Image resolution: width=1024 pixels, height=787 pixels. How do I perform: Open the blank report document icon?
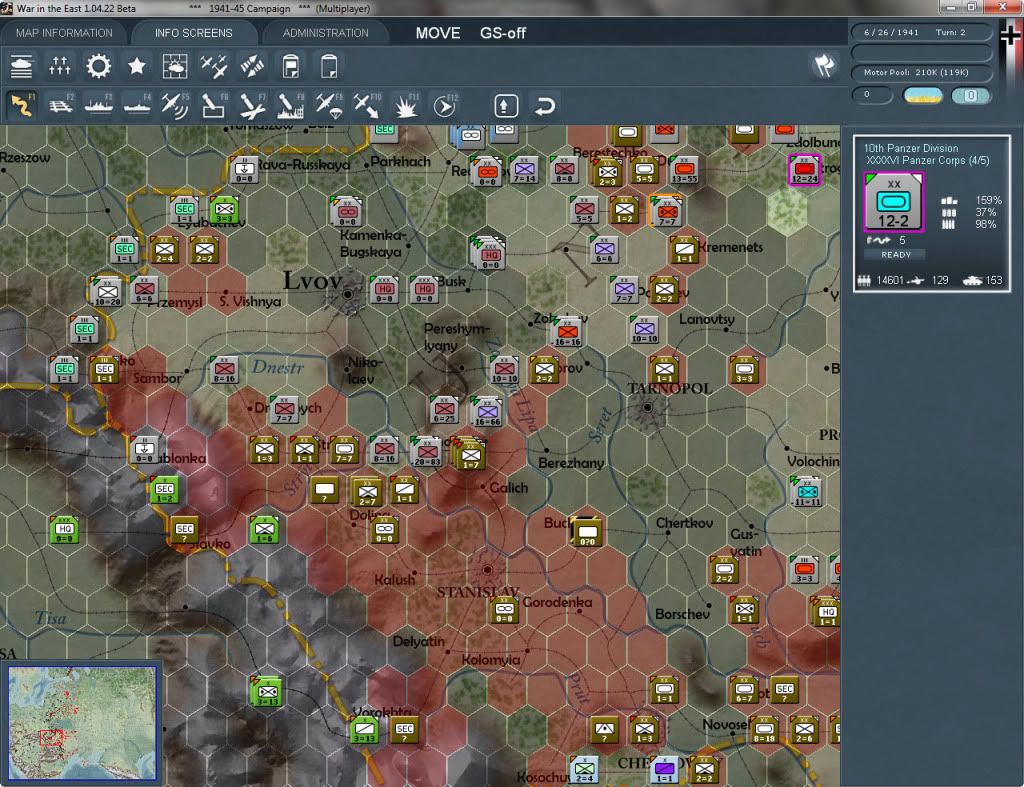pos(329,66)
